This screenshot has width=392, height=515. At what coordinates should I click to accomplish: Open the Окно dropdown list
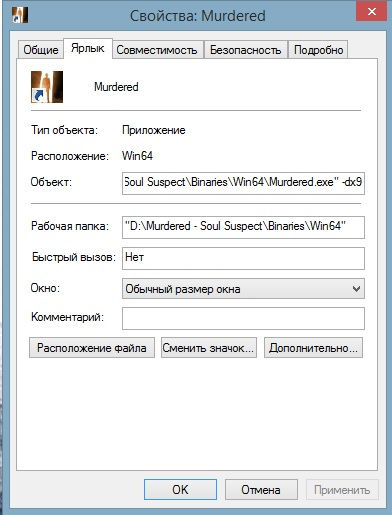coord(243,289)
